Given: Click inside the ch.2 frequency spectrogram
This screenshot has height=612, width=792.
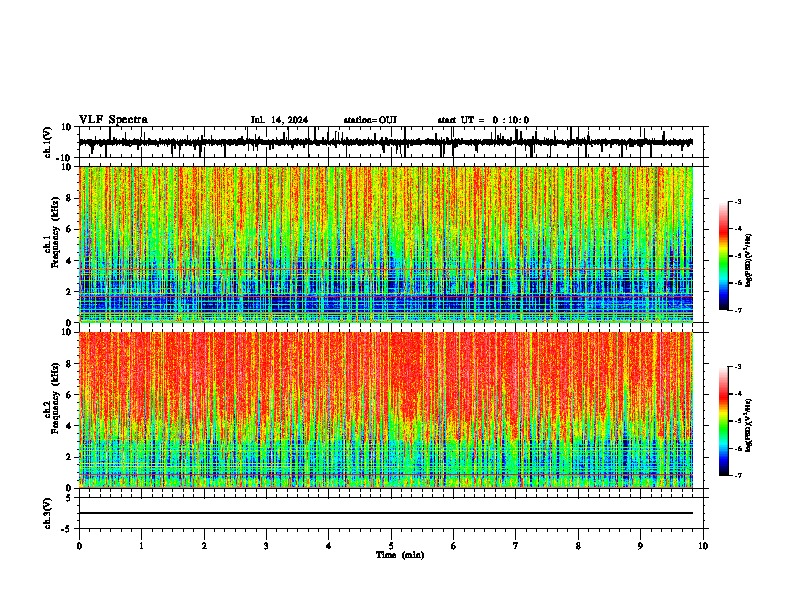Looking at the screenshot, I should (x=385, y=410).
